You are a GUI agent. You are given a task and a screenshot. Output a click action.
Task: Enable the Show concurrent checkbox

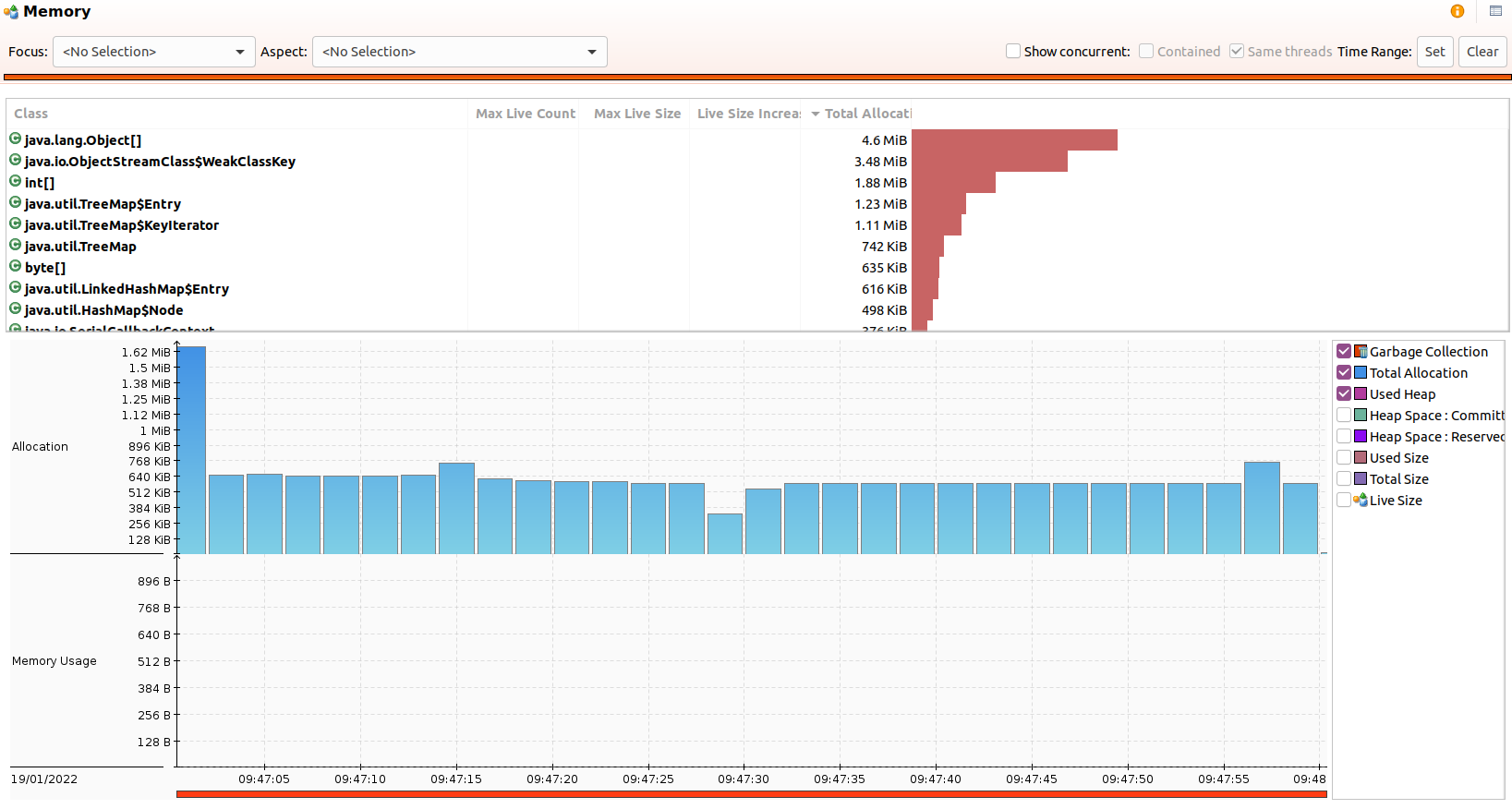1013,51
